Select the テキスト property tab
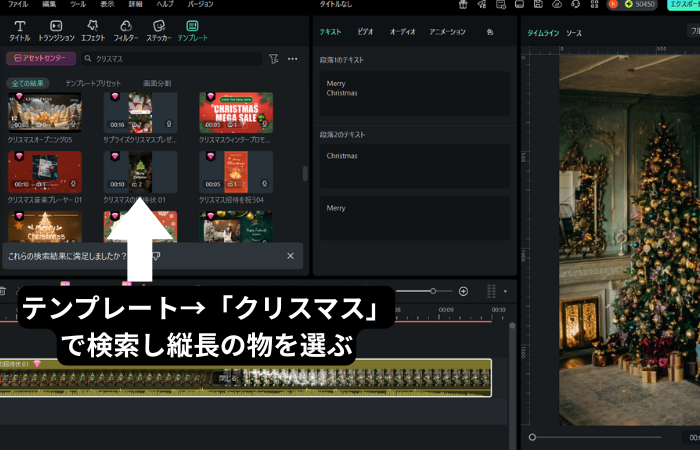Image resolution: width=700 pixels, height=450 pixels. pyautogui.click(x=330, y=32)
